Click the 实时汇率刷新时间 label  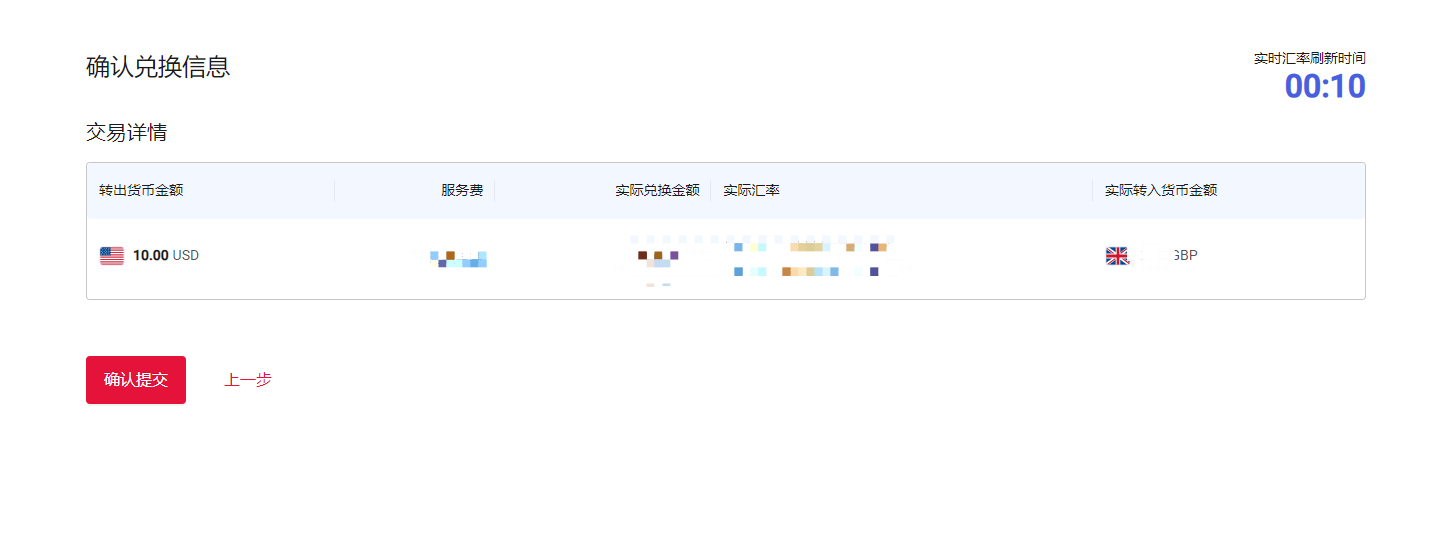[1309, 59]
